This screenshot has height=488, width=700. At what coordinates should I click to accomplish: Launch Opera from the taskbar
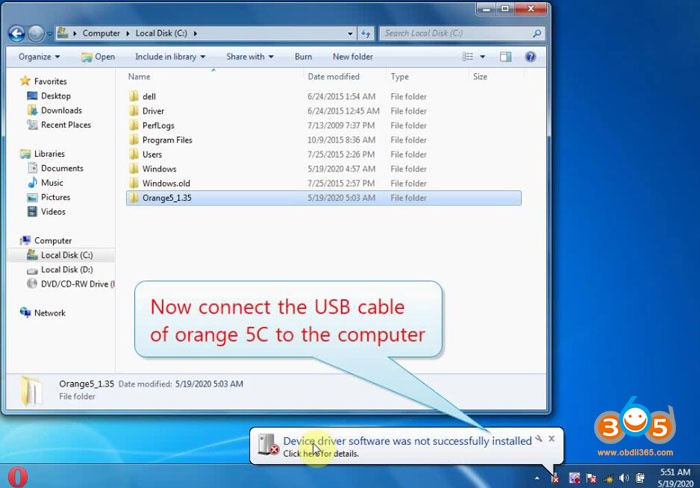(17, 477)
